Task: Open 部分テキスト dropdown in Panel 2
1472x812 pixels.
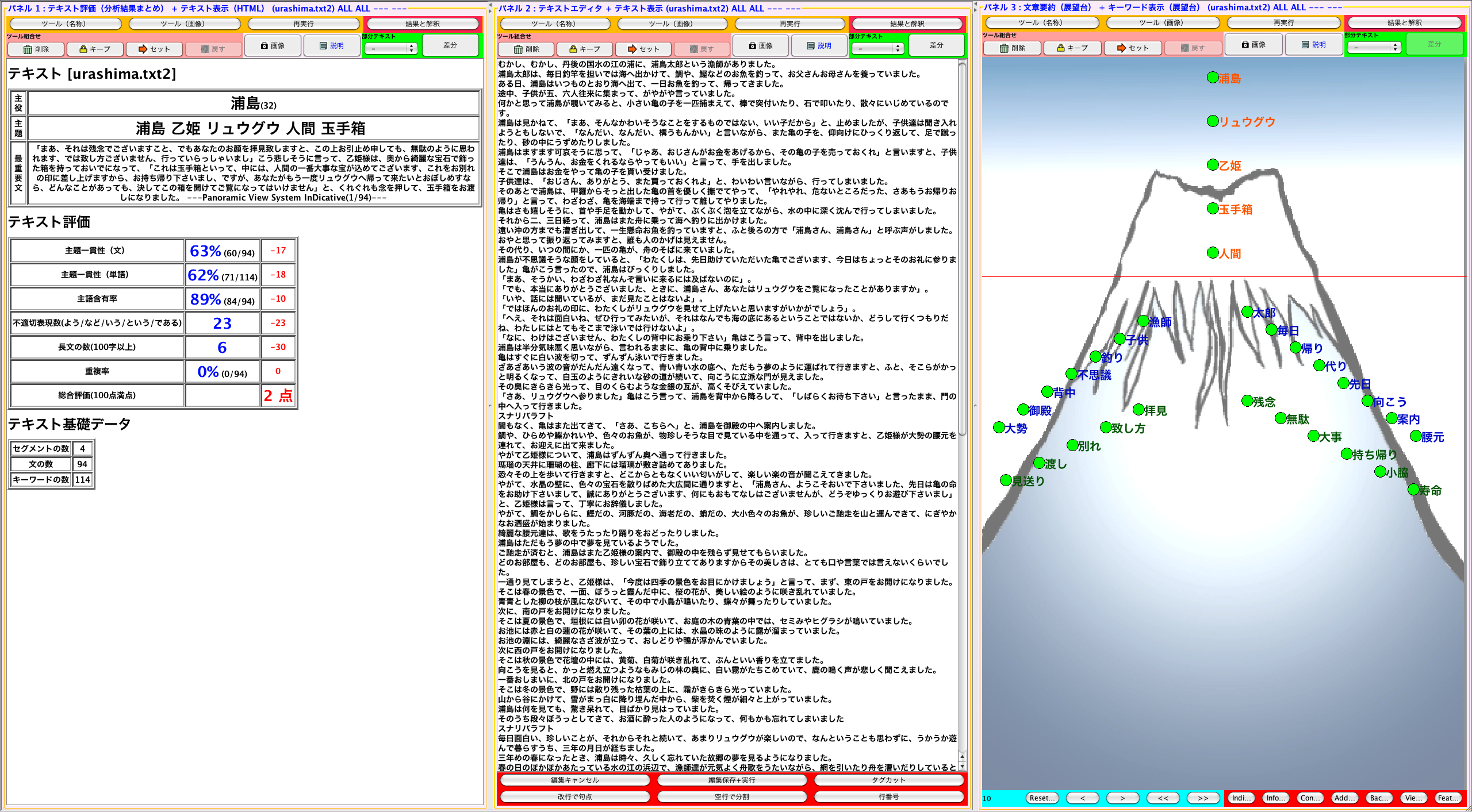Action: pyautogui.click(x=877, y=49)
